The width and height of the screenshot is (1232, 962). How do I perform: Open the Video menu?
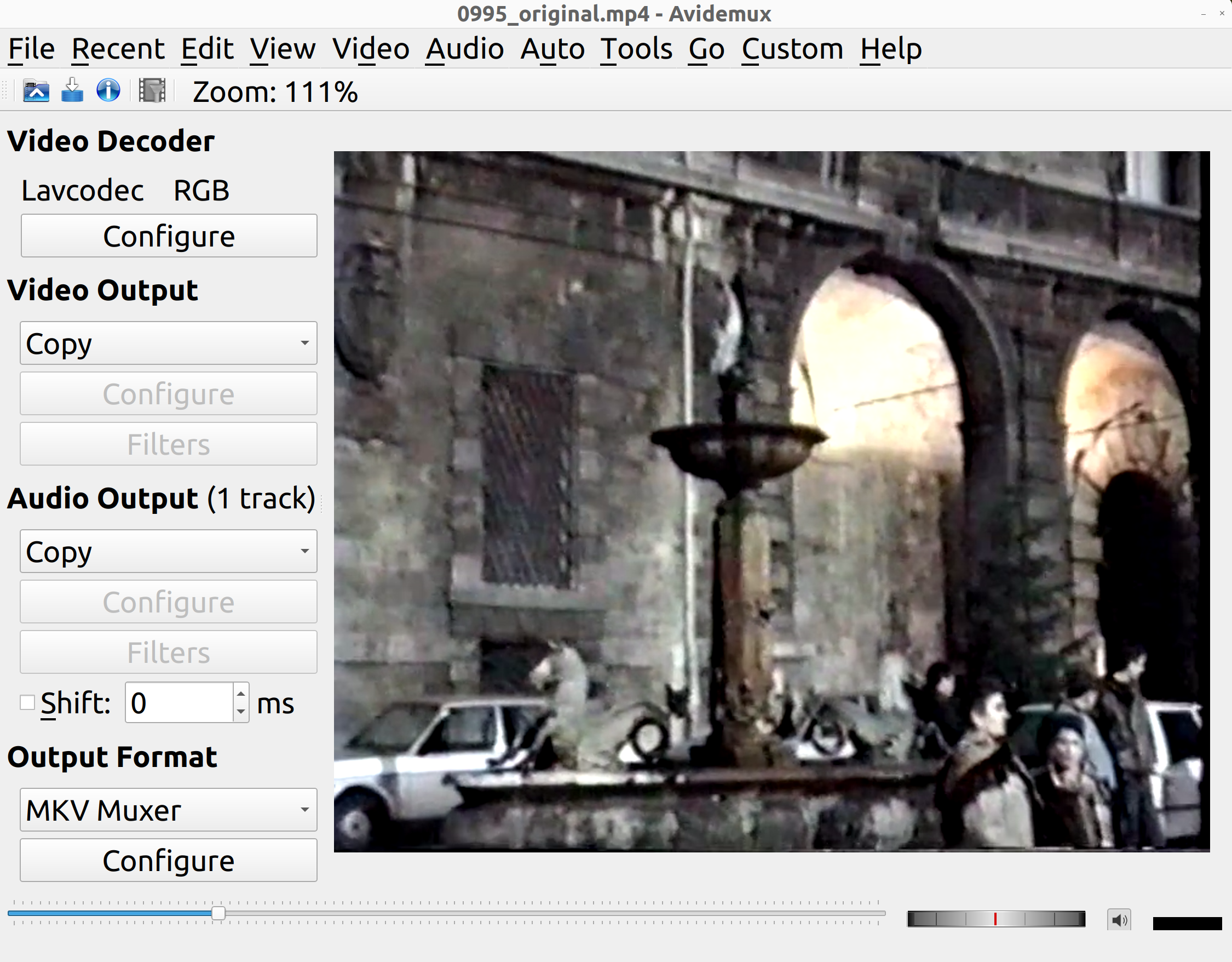point(371,49)
